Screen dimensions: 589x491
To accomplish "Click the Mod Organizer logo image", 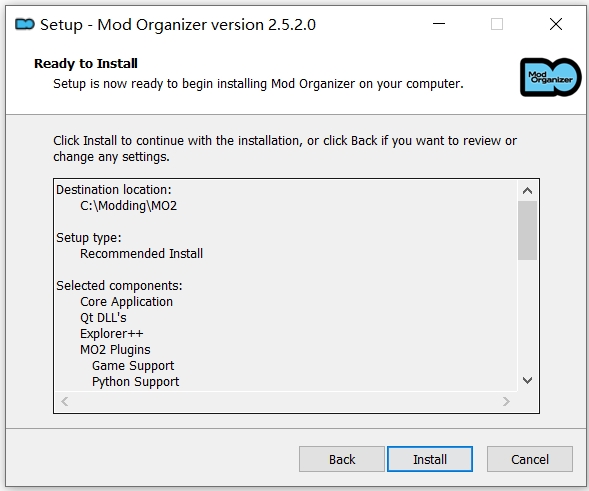I will 550,77.
